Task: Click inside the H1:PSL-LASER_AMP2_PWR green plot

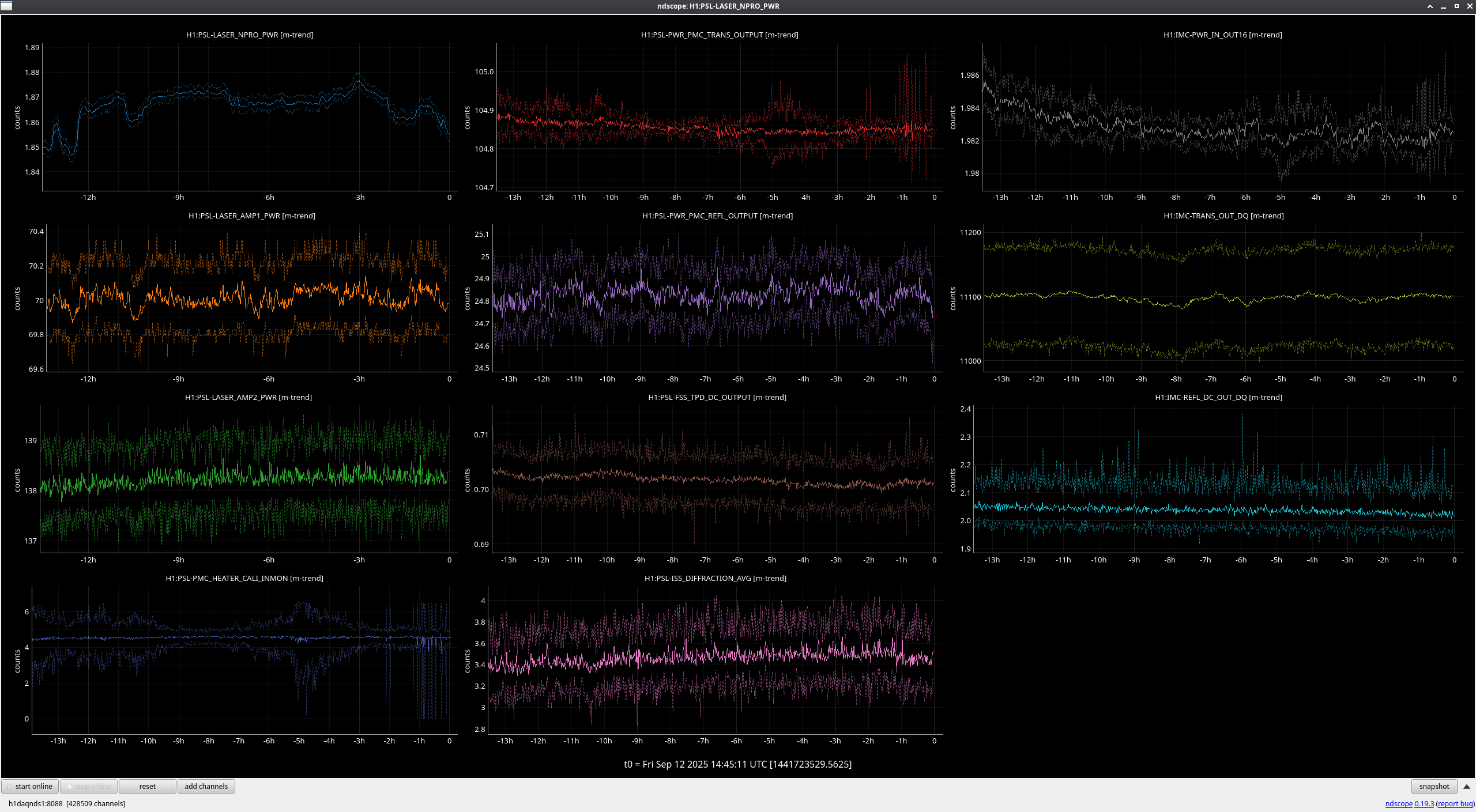Action: tap(248, 478)
